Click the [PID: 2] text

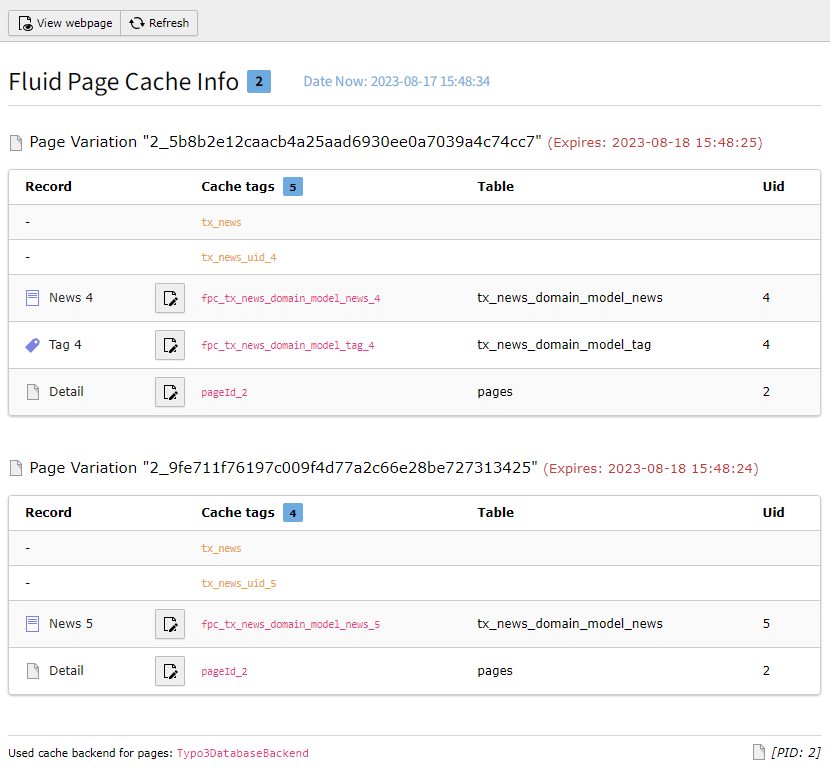(x=796, y=752)
